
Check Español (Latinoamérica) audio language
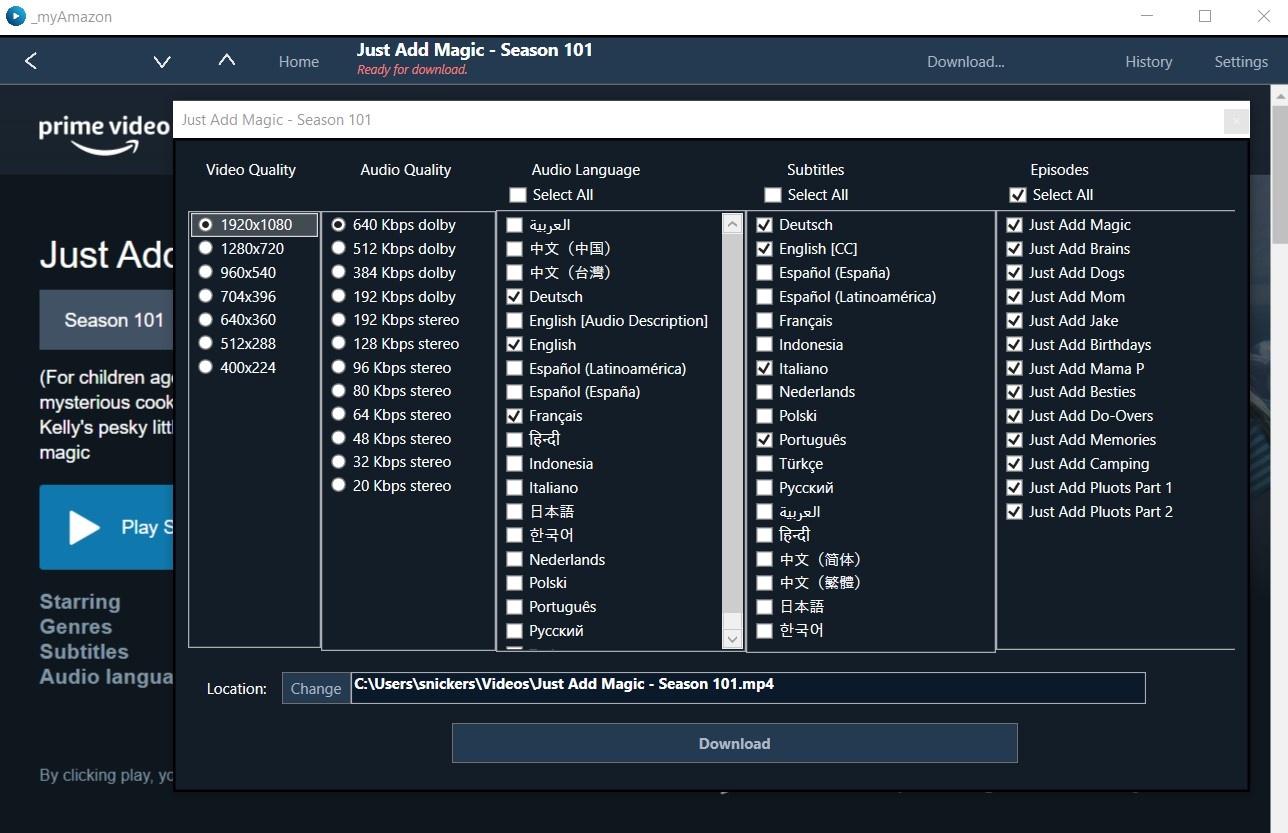(514, 369)
